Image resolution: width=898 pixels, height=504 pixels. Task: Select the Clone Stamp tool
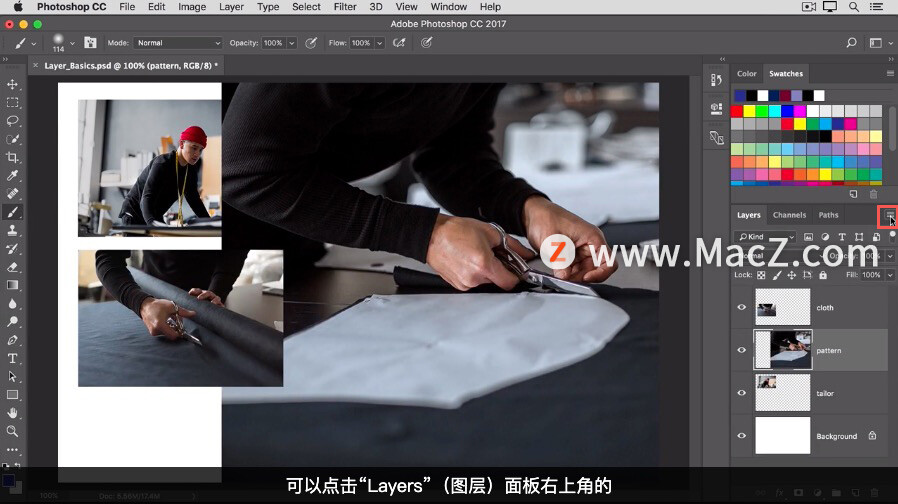(12, 230)
